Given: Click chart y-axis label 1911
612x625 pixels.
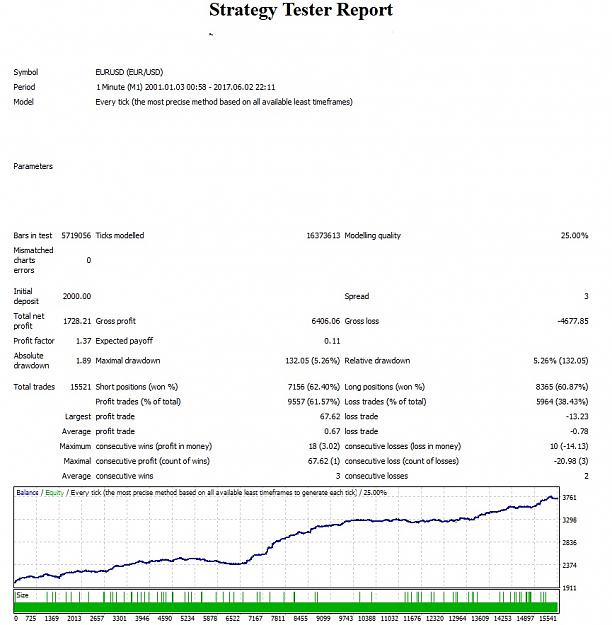Looking at the screenshot, I should click(x=569, y=588).
